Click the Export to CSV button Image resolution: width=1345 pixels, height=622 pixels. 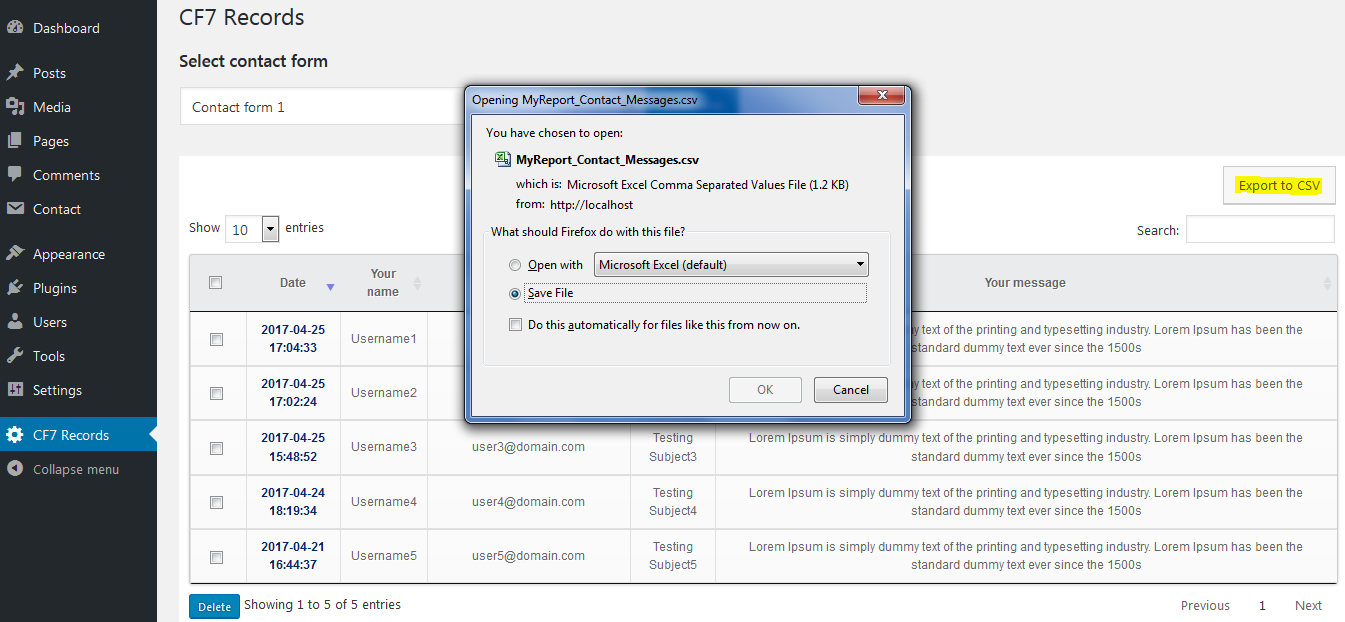coord(1279,185)
